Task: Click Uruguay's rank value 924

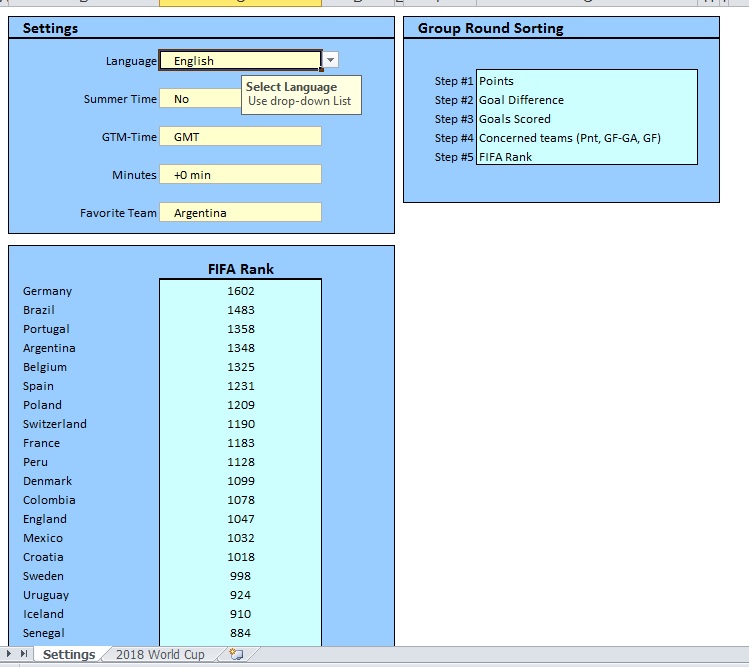Action: tap(240, 595)
